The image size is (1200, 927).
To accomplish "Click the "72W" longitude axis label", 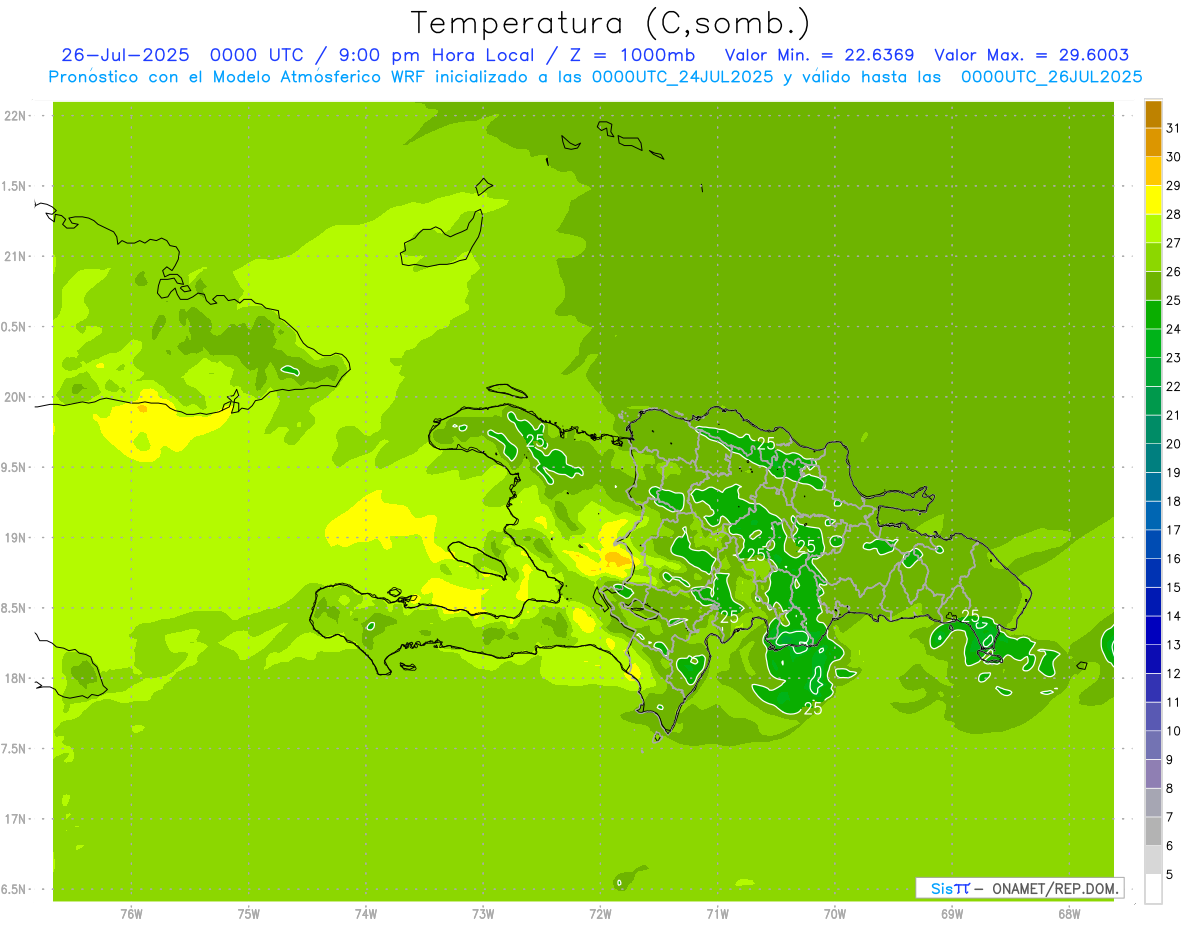I will (x=600, y=913).
